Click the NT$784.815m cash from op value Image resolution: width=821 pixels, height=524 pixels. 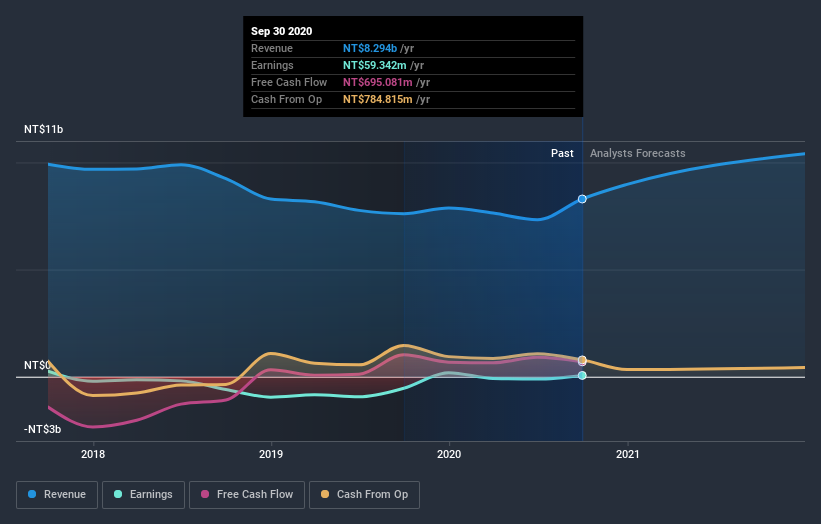(x=378, y=99)
